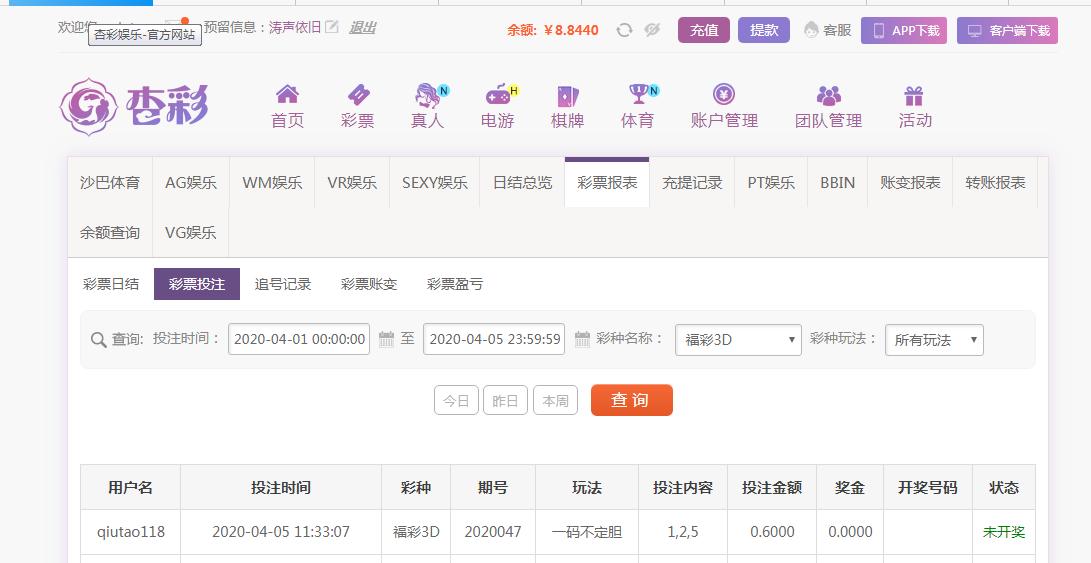The image size is (1091, 563).
Task: Open the end date calendar picker
Action: pyautogui.click(x=582, y=340)
